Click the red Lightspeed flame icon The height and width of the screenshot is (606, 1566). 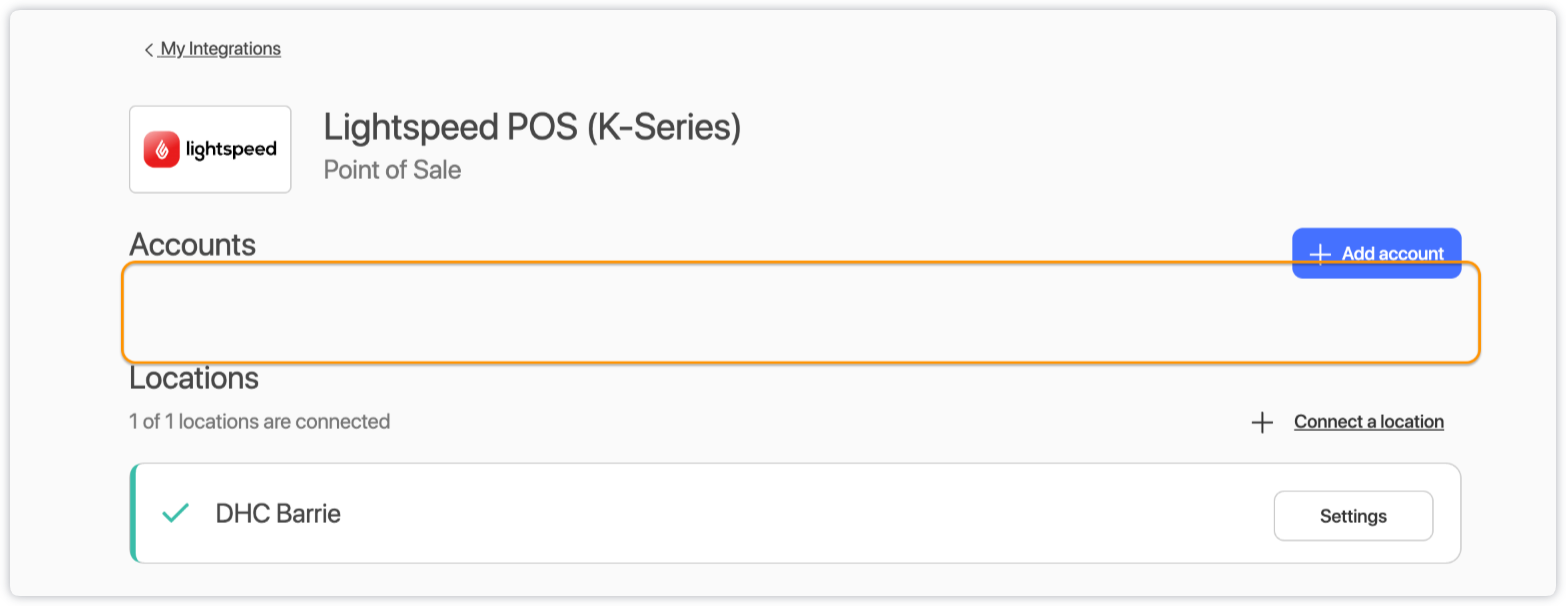[162, 149]
